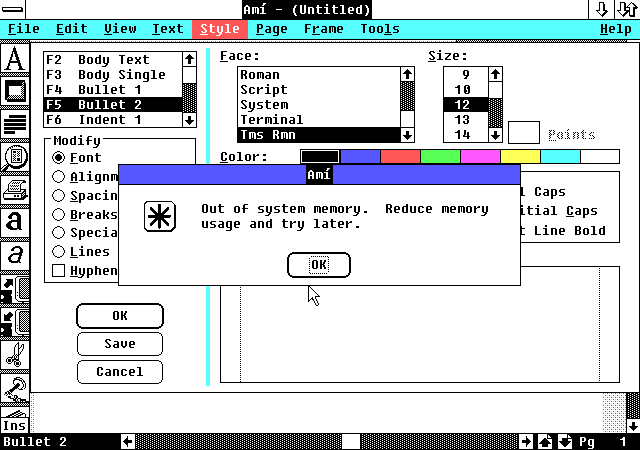Choose size 14 in Size list
This screenshot has height=450, width=640.
coord(466,135)
